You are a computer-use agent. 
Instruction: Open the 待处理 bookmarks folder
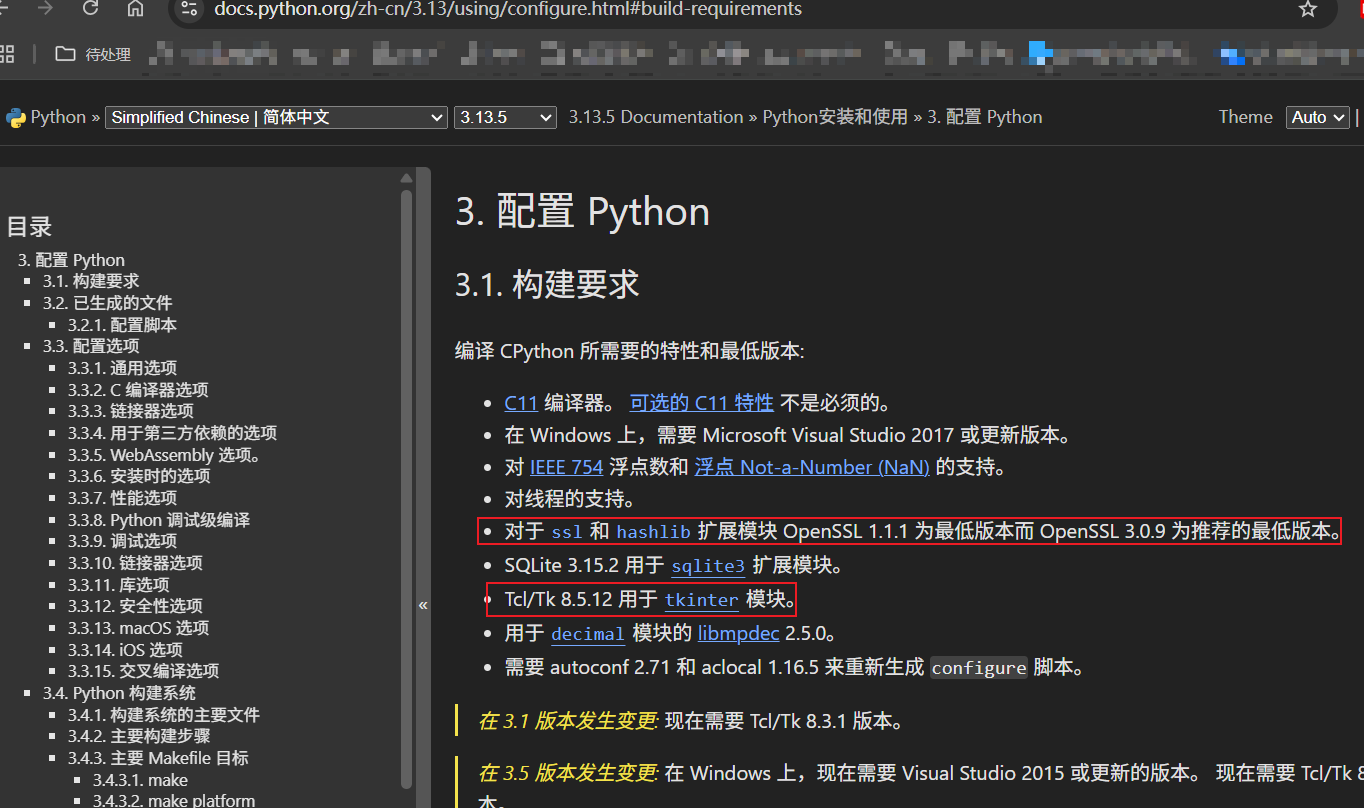pos(94,54)
